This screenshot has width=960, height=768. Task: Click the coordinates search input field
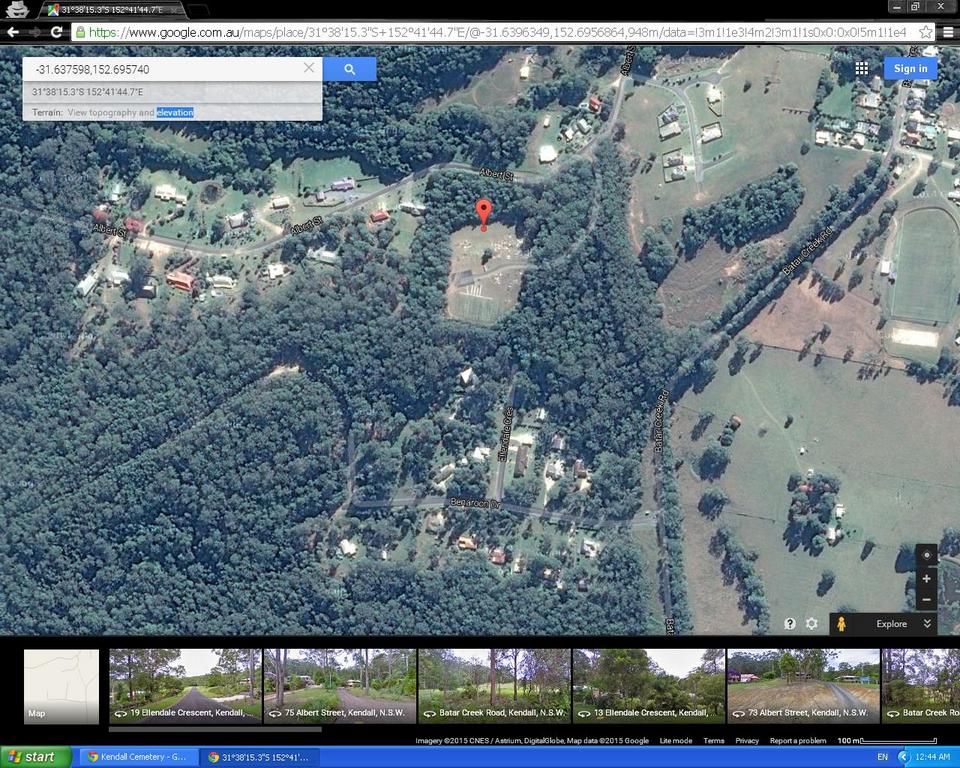165,69
